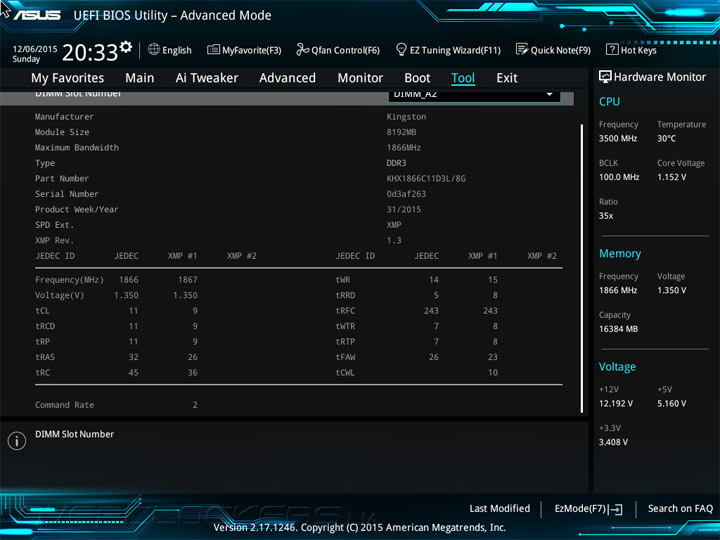720x540 pixels.
Task: View Last Modified settings
Action: [x=500, y=508]
